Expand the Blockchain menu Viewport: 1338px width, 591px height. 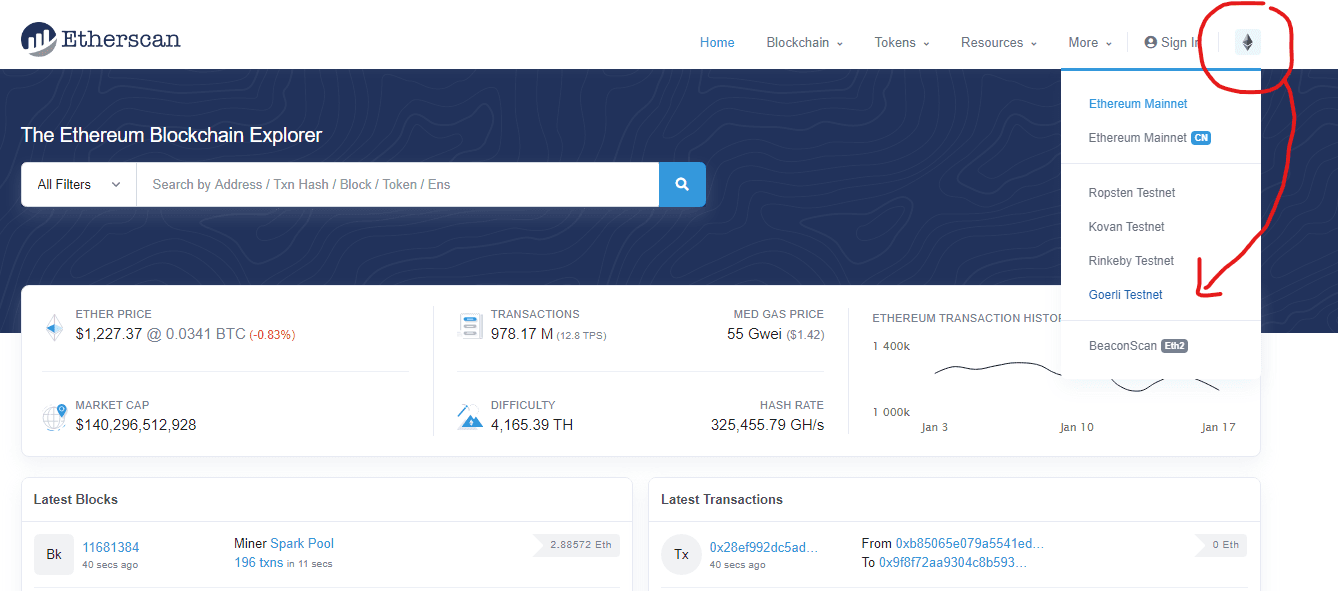click(x=804, y=42)
